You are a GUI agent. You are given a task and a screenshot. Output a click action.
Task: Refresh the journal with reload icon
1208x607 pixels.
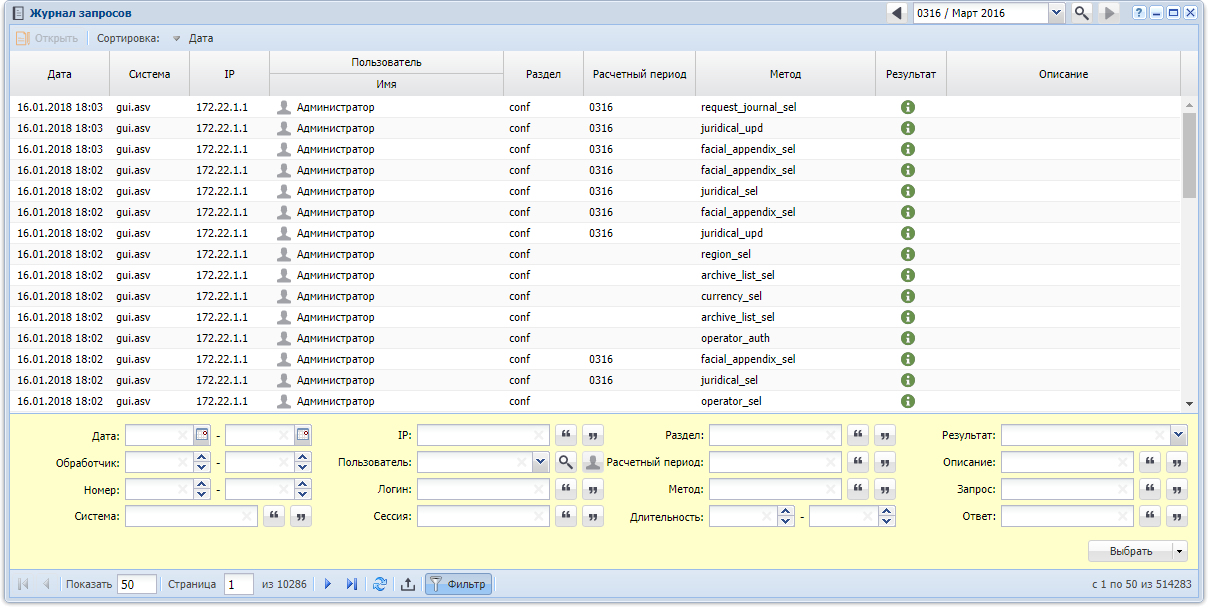click(x=380, y=584)
